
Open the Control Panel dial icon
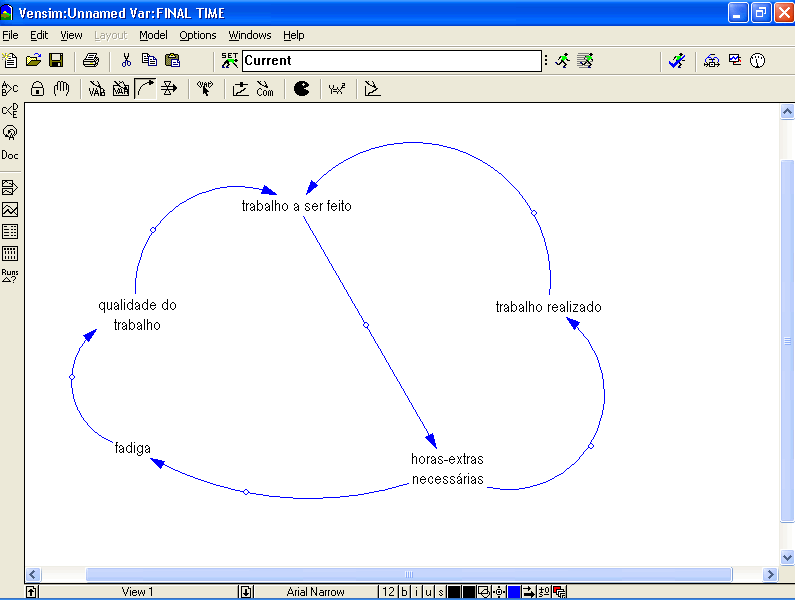tap(757, 61)
